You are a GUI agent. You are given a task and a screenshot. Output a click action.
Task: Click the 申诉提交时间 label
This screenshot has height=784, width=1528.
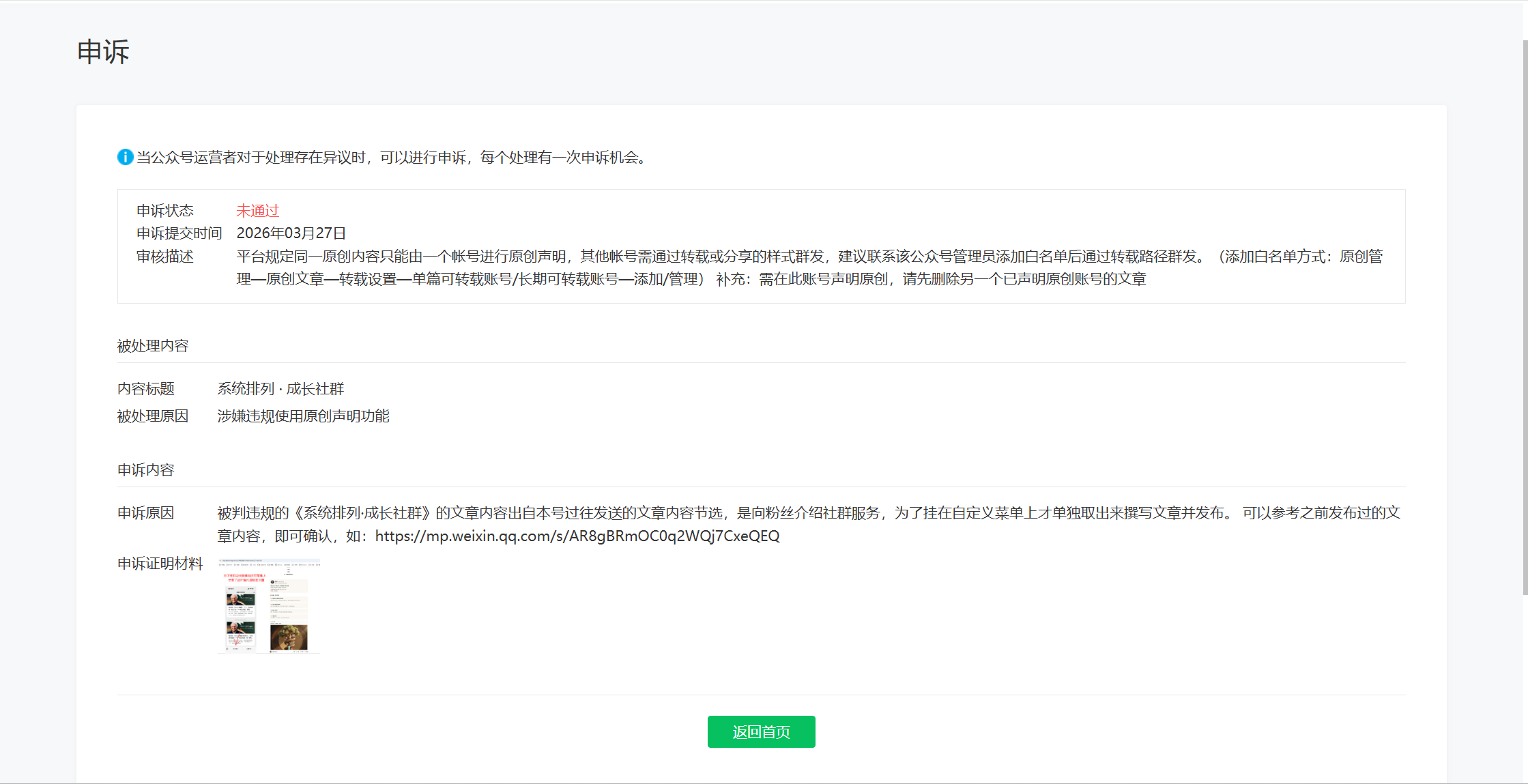pyautogui.click(x=179, y=233)
